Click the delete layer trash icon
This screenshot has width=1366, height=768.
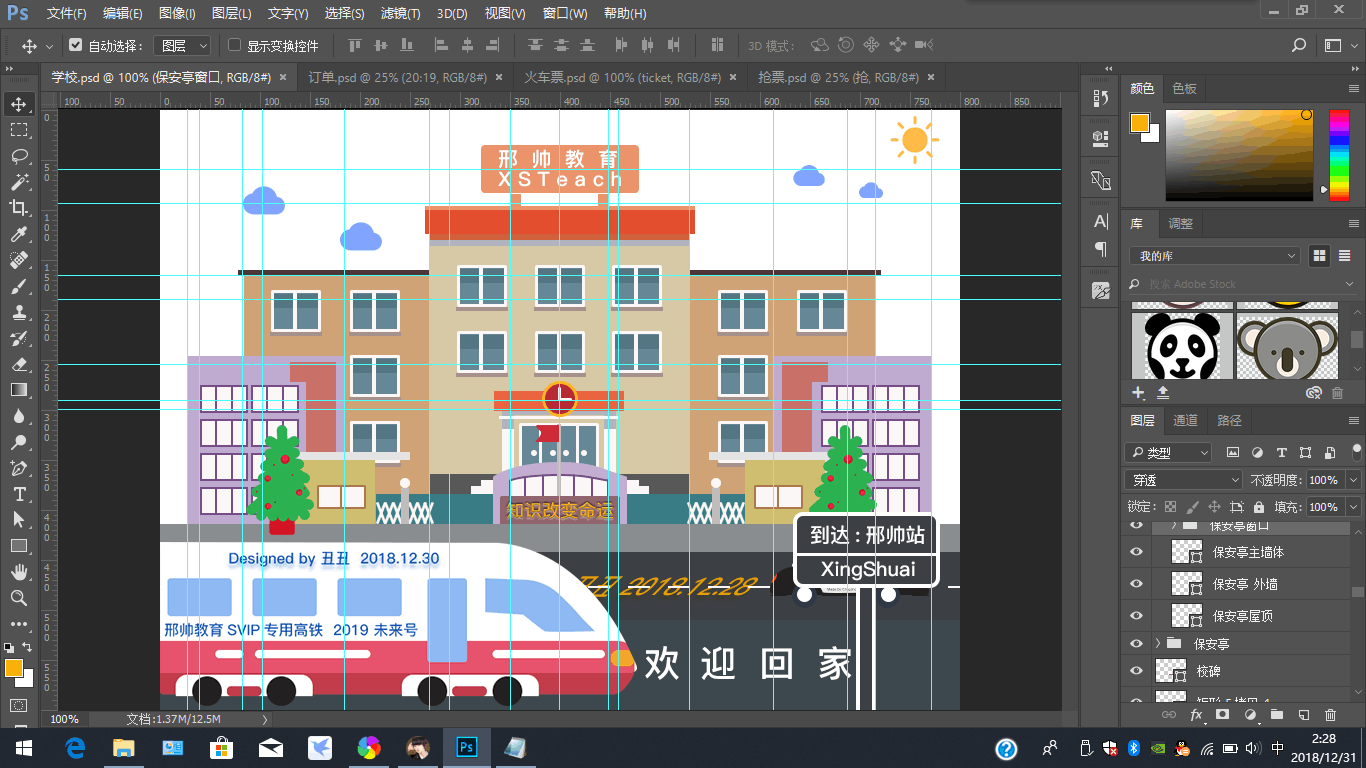tap(1330, 715)
